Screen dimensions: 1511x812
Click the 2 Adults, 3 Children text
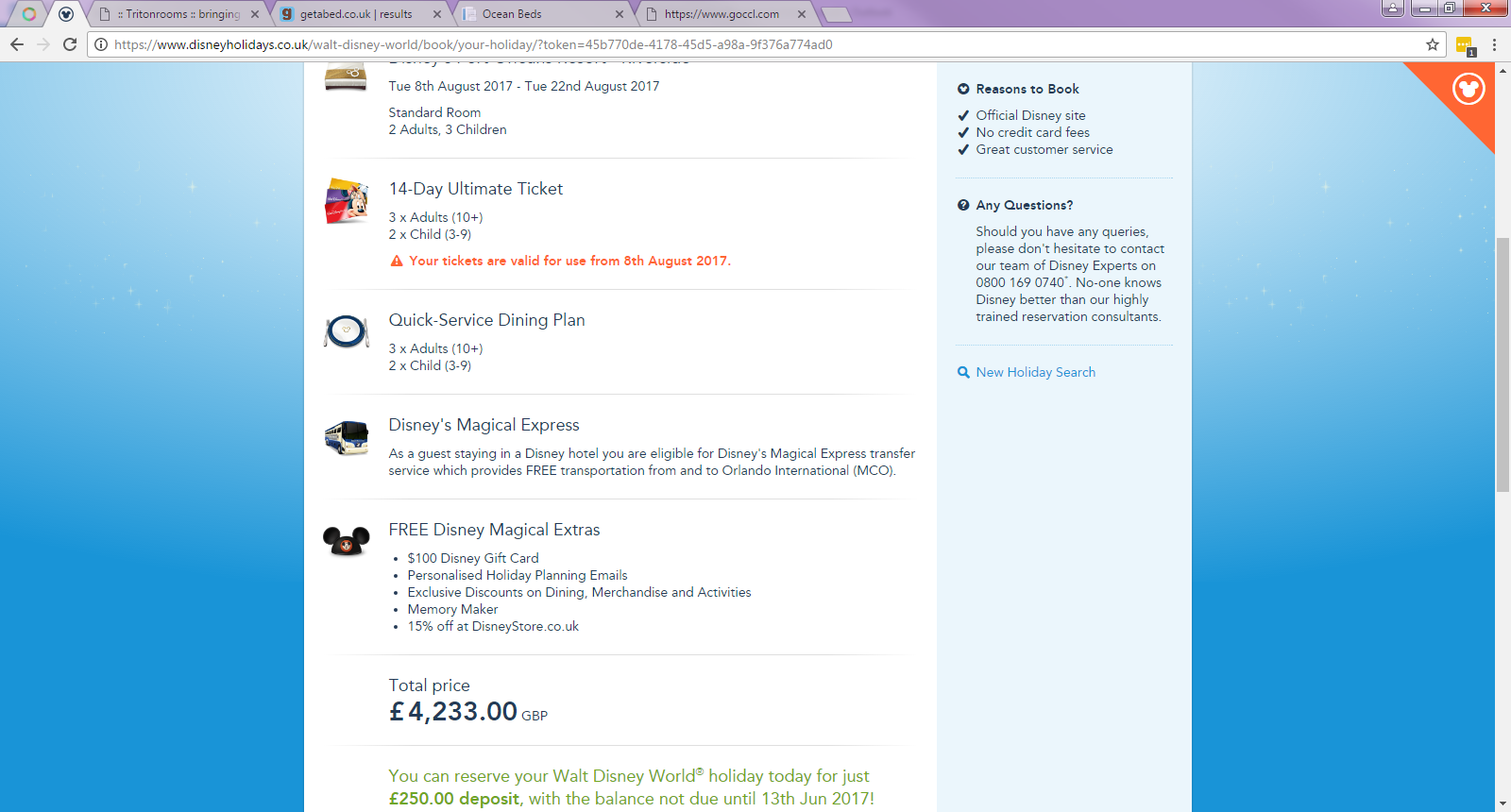pyautogui.click(x=448, y=129)
